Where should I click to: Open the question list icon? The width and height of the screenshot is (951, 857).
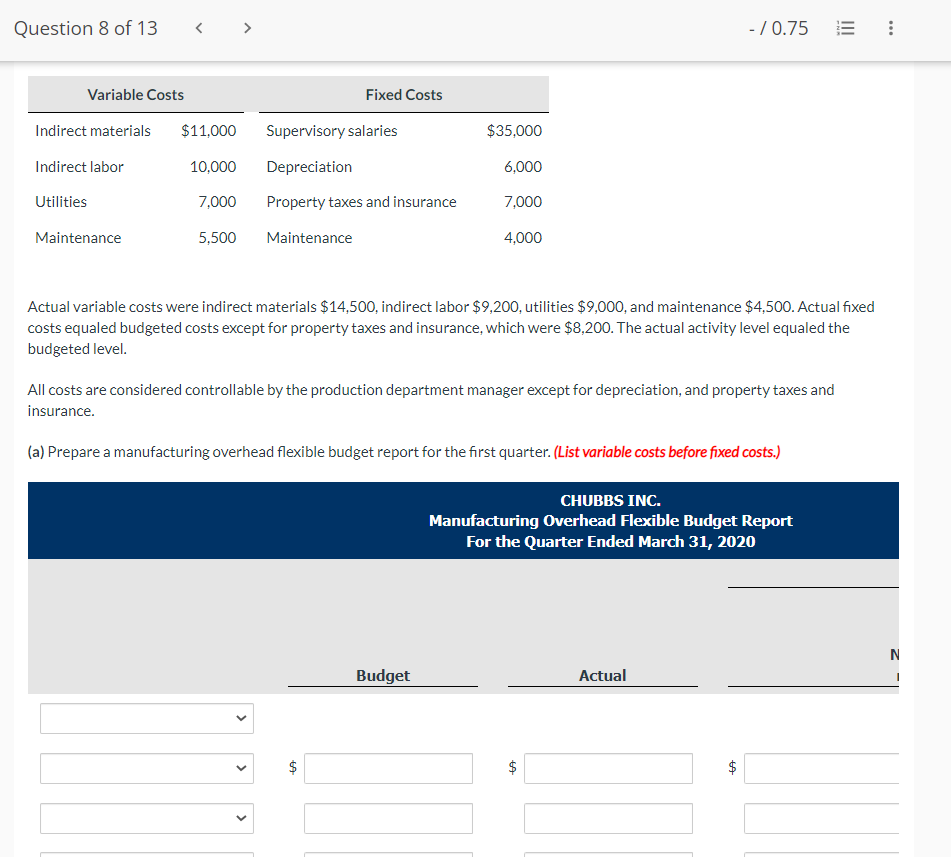coord(845,28)
